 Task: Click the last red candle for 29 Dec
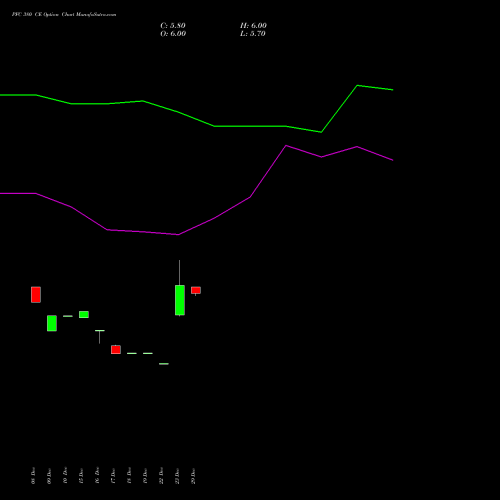click(196, 291)
